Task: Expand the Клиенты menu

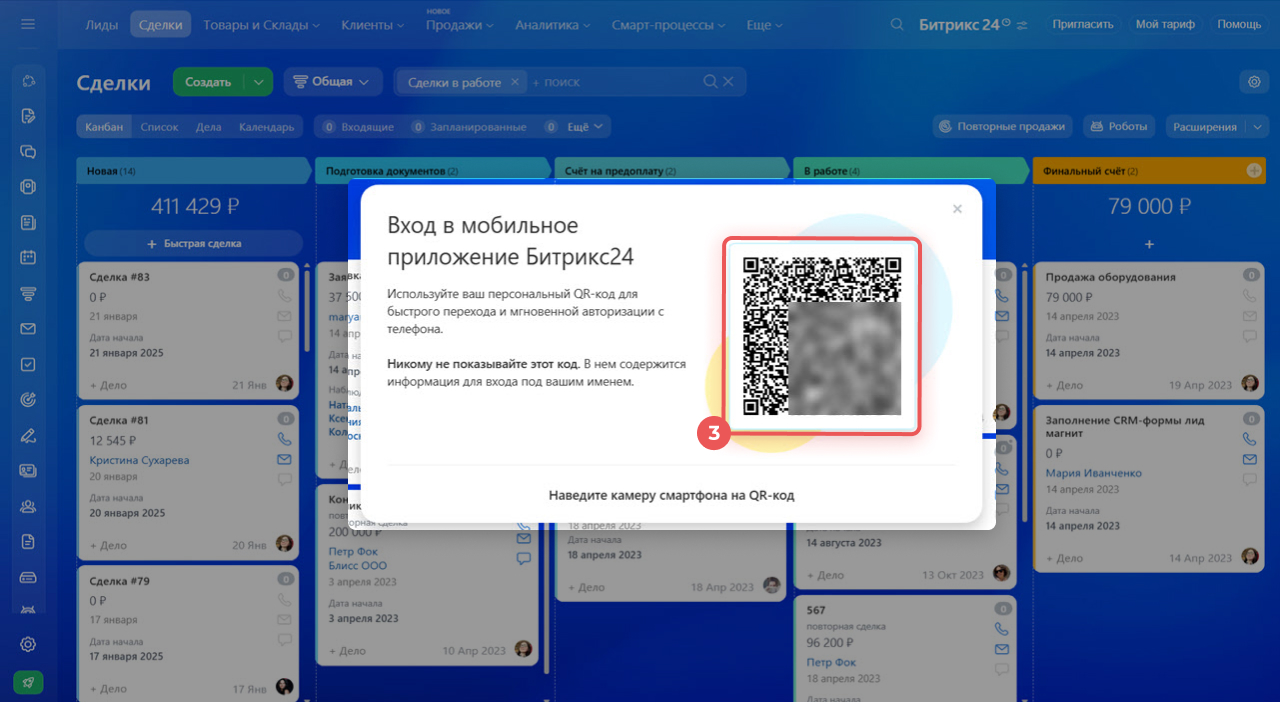Action: (x=372, y=24)
